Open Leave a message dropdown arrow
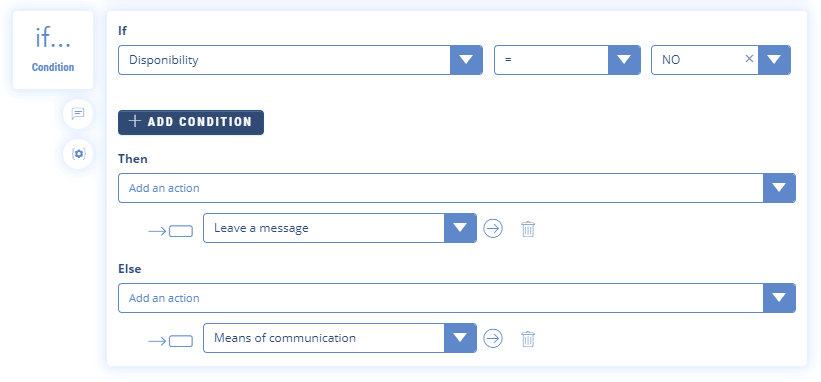The height and width of the screenshot is (382, 821). [x=460, y=228]
